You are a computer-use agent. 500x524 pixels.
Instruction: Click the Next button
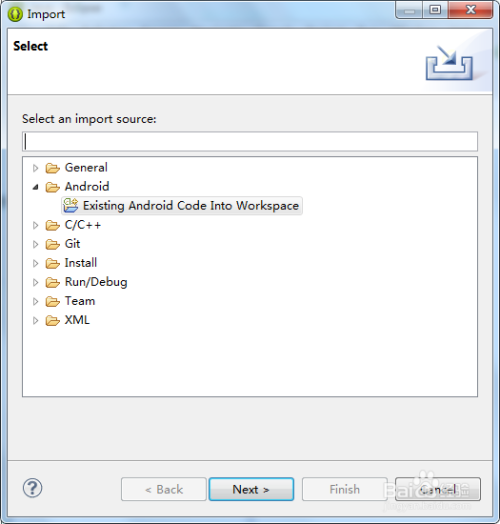click(251, 489)
